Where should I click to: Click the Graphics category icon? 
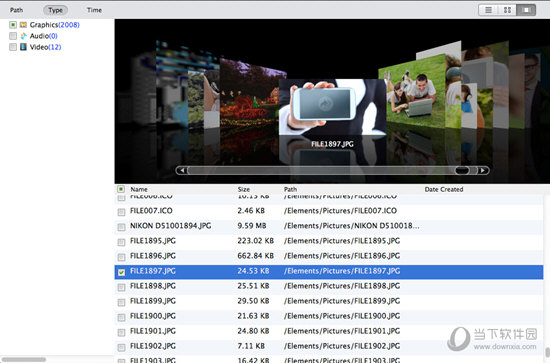[23, 25]
